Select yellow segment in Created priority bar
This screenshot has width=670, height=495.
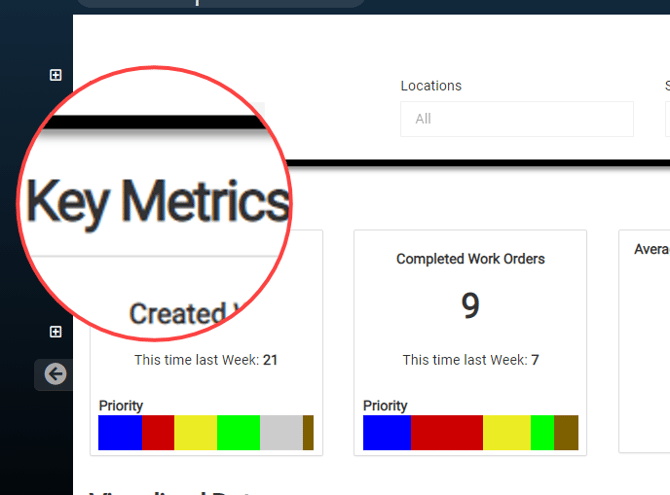195,433
